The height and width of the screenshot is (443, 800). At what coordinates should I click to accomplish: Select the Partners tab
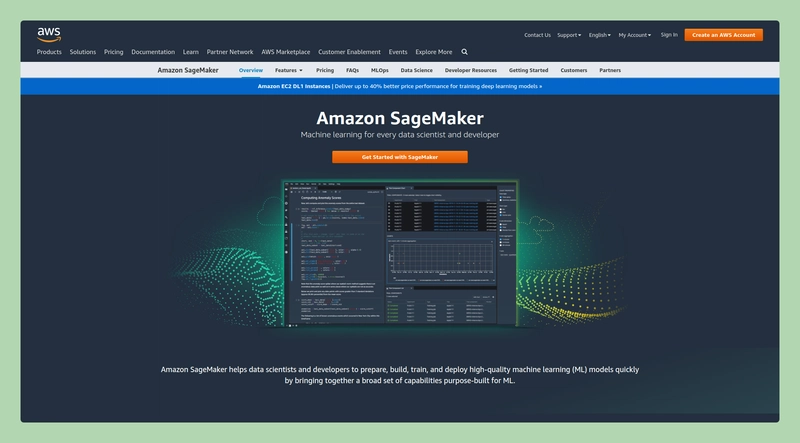(610, 70)
